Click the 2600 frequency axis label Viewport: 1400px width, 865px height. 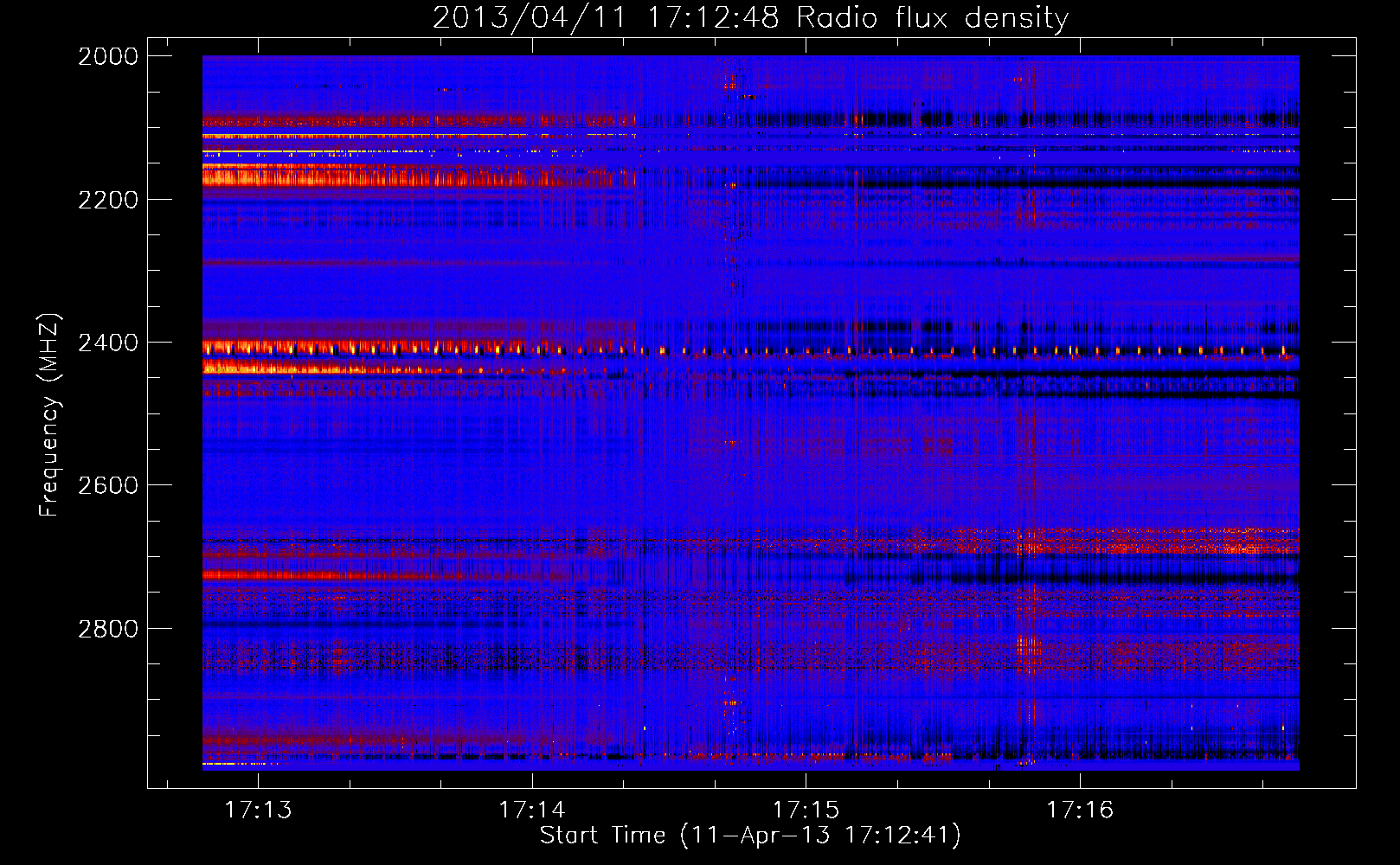(108, 485)
